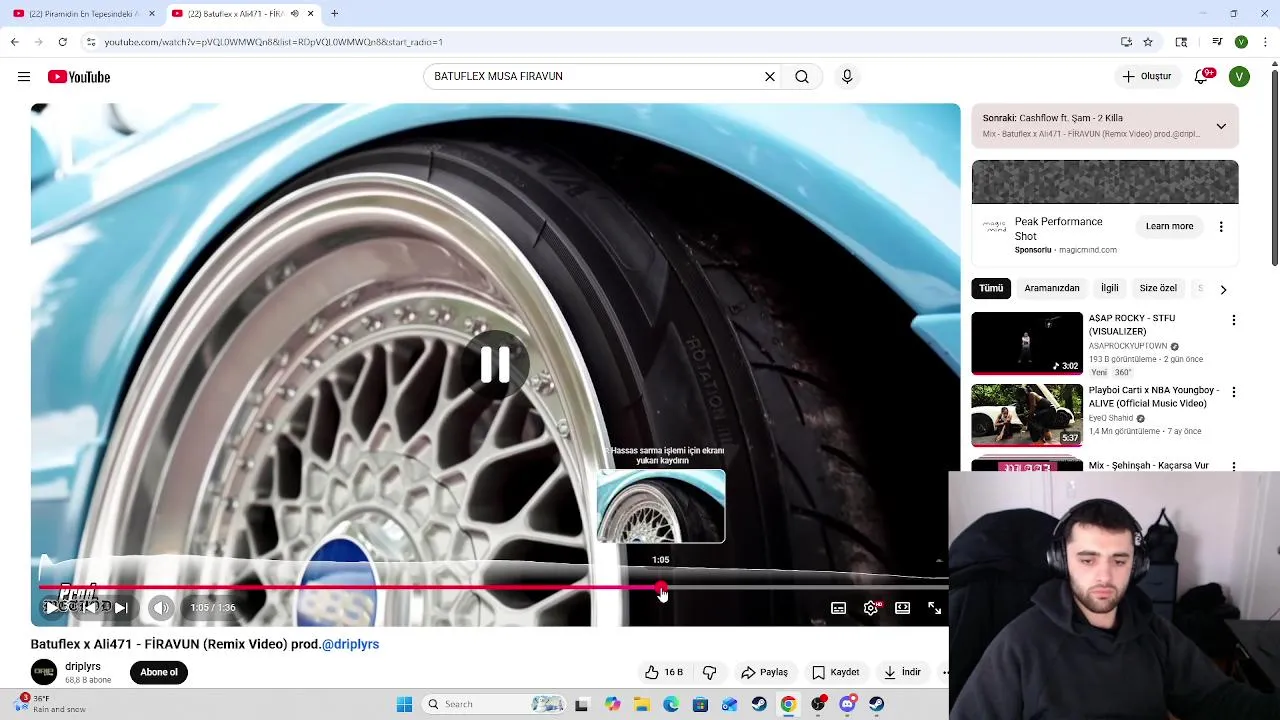Select the Aramanızdan filter chip
This screenshot has width=1280, height=720.
tap(1052, 288)
